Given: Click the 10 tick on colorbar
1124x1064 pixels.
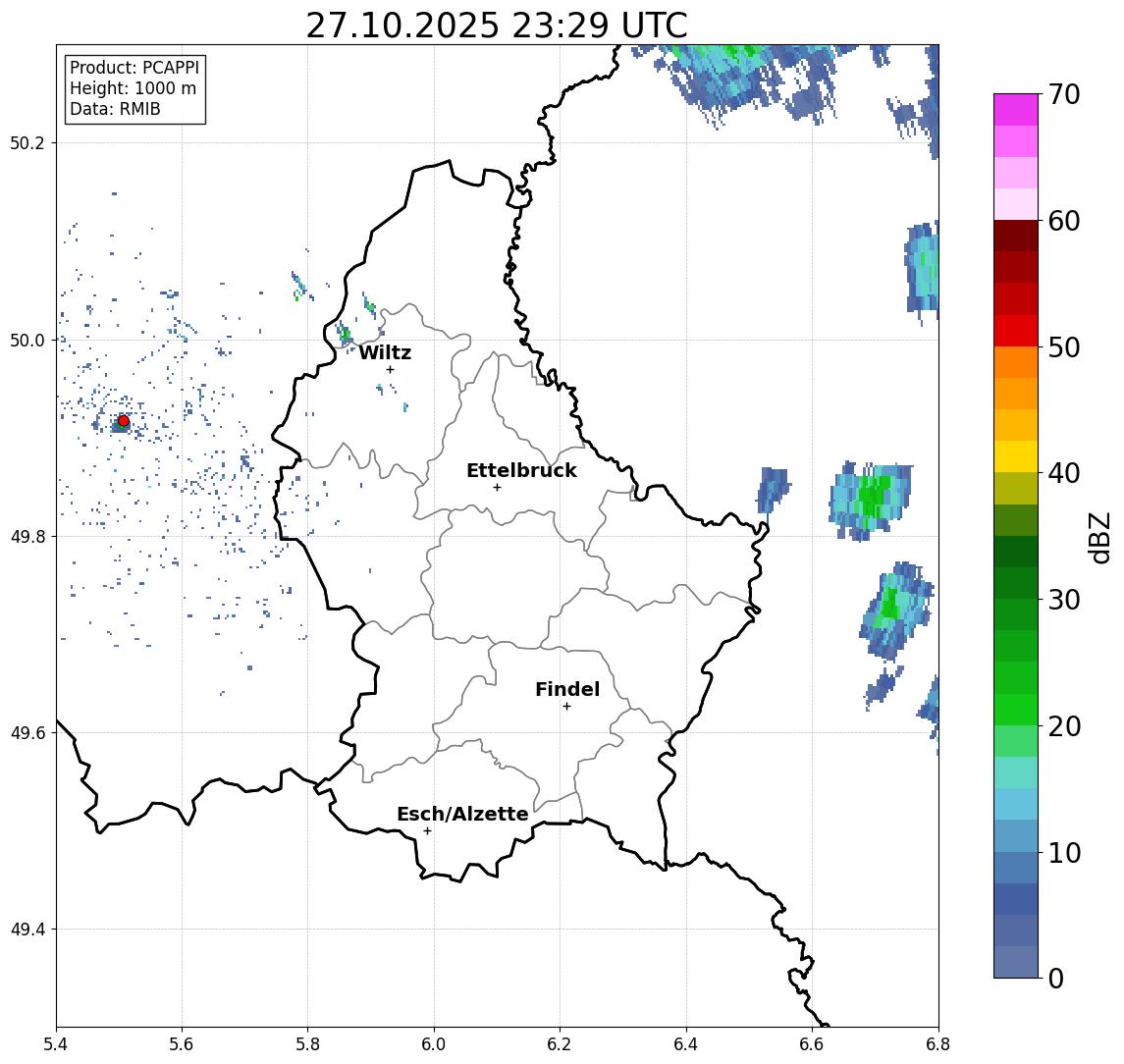Looking at the screenshot, I should pos(1064,852).
